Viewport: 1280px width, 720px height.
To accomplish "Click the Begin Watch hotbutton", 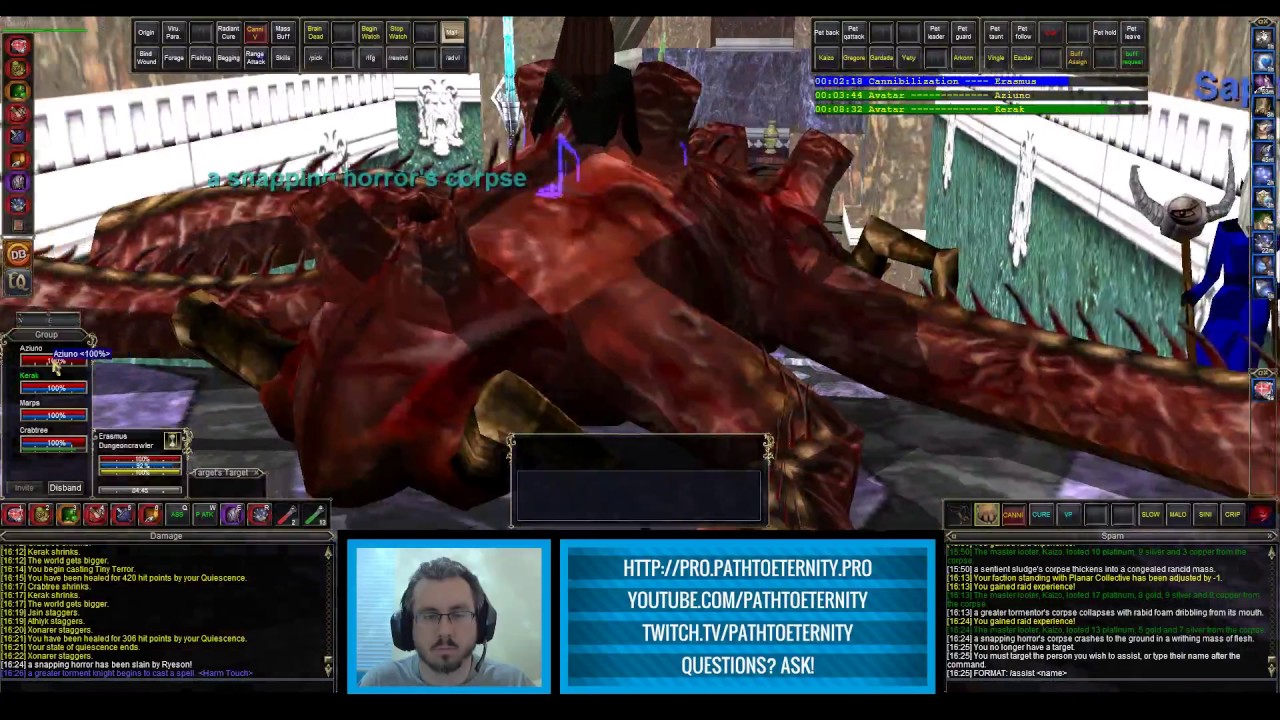I will [x=371, y=33].
